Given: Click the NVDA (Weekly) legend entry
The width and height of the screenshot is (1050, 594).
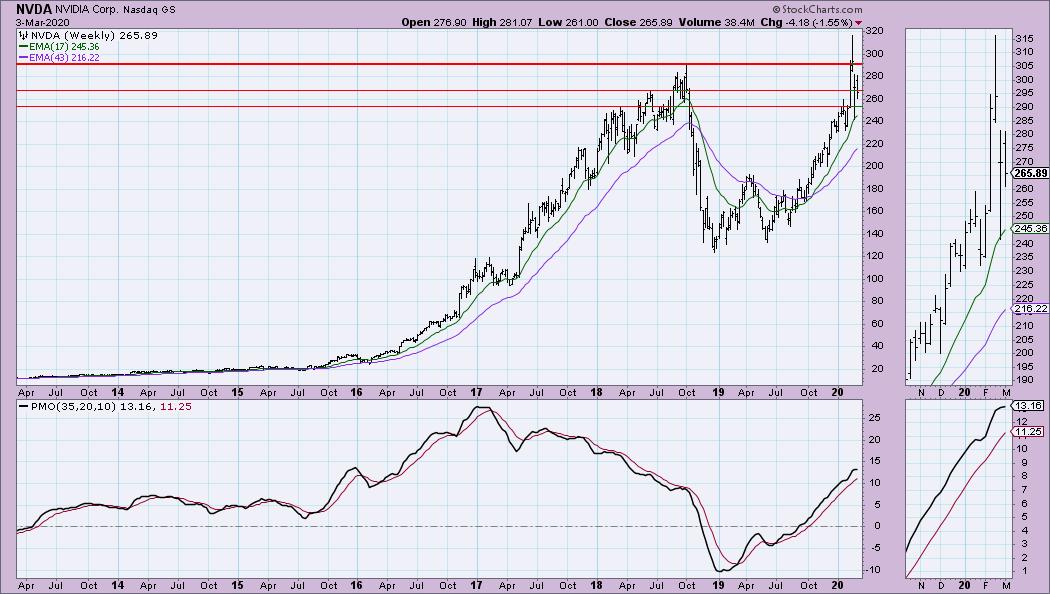Looking at the screenshot, I should tap(88, 35).
